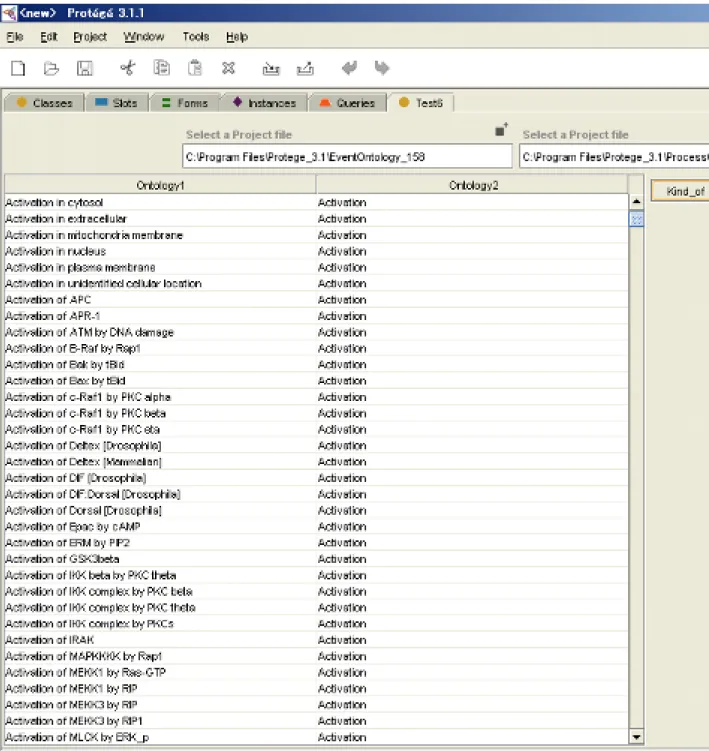Image resolution: width=709 pixels, height=751 pixels.
Task: Select 'Activation of IRAK' row
Action: [x=316, y=640]
